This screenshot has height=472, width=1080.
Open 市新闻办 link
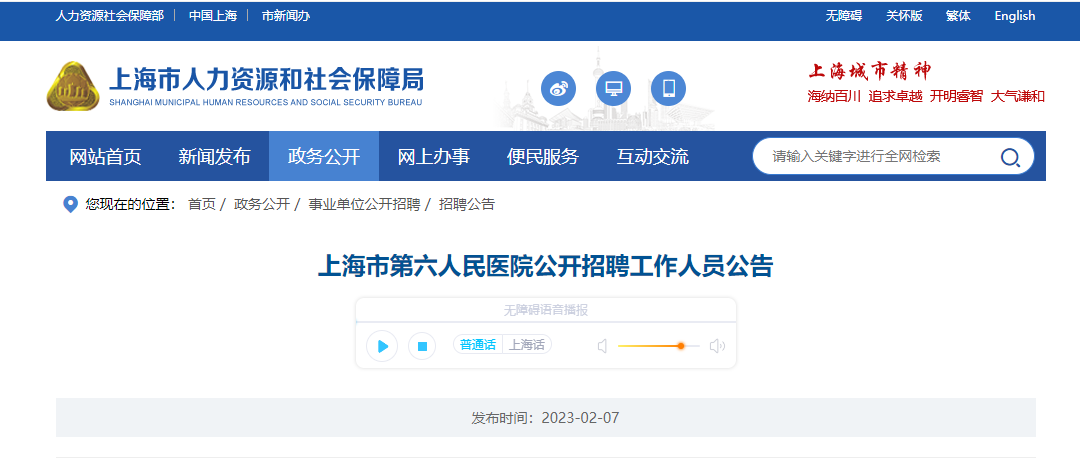pyautogui.click(x=286, y=16)
